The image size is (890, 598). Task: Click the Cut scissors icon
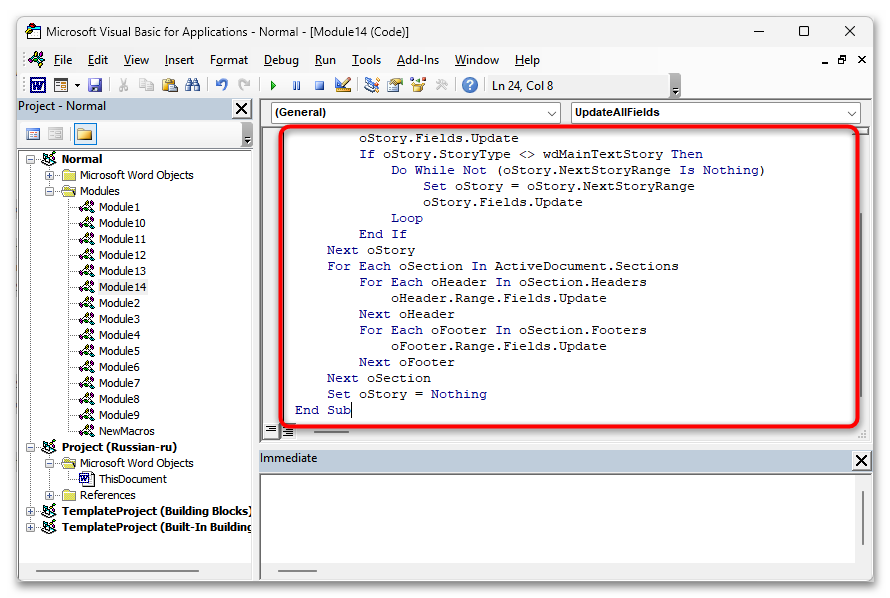[x=123, y=86]
